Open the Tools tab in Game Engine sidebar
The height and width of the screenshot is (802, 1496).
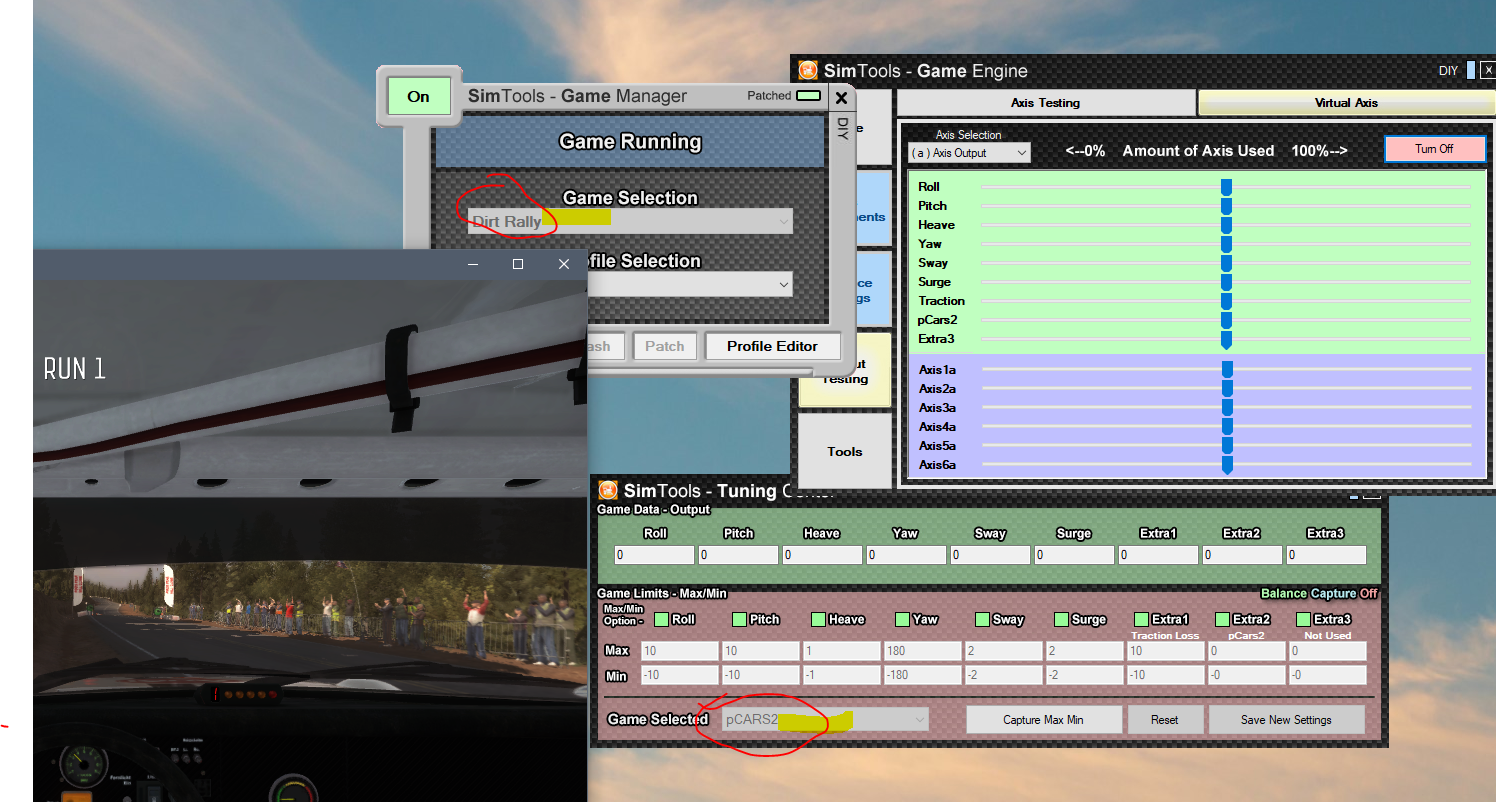pyautogui.click(x=845, y=451)
